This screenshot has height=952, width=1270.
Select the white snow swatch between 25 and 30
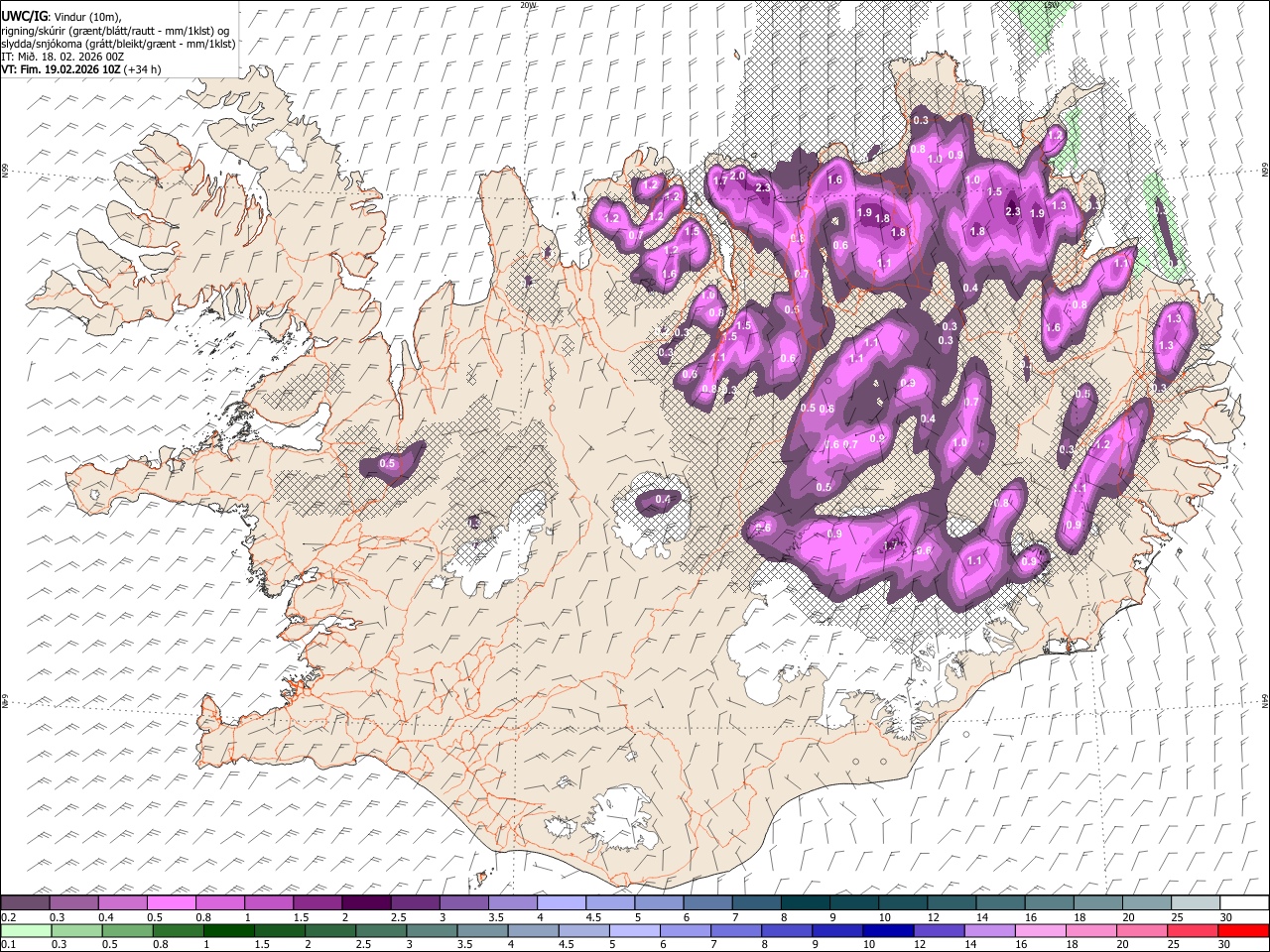coord(1195,902)
